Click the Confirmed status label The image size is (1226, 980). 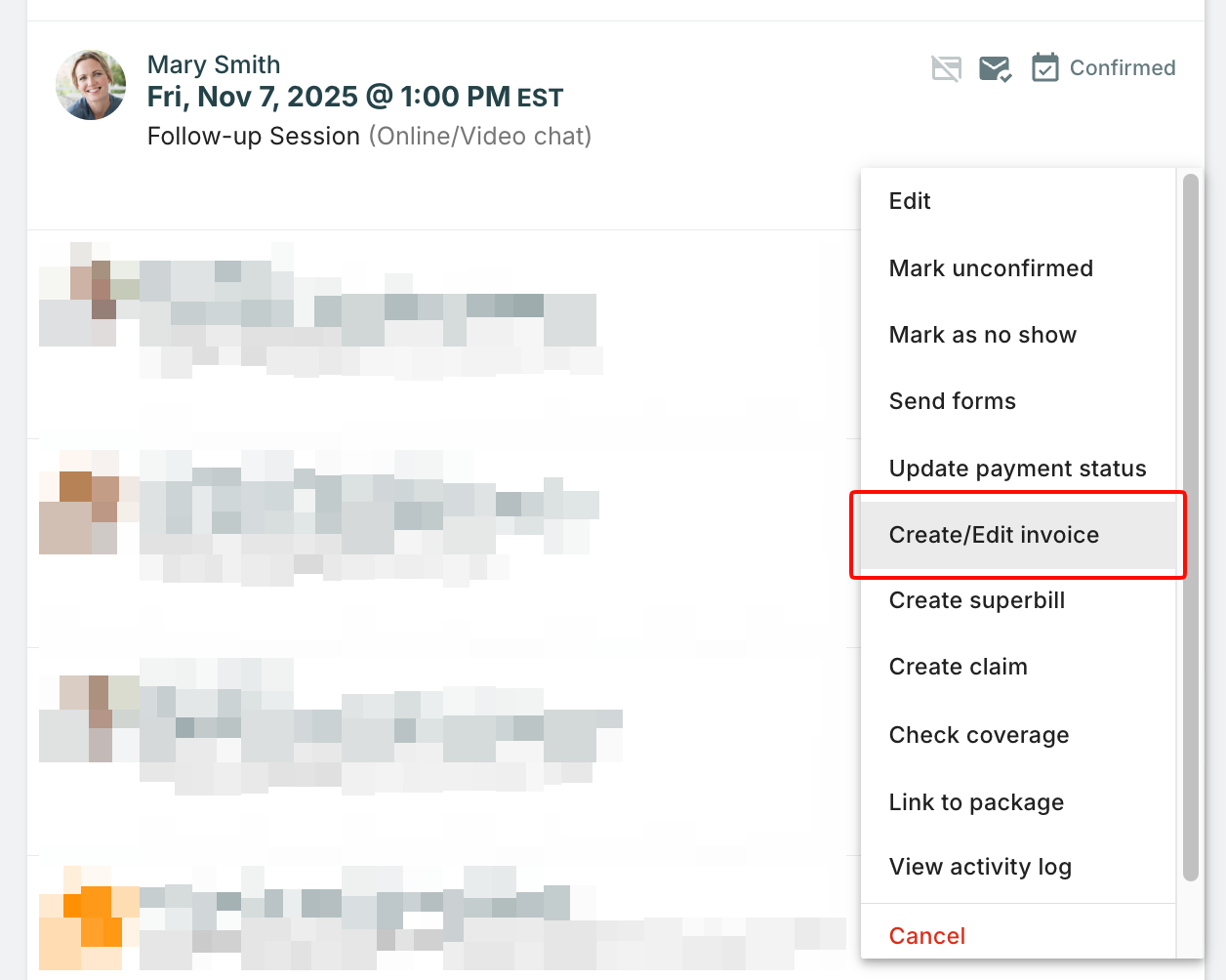click(x=1123, y=68)
